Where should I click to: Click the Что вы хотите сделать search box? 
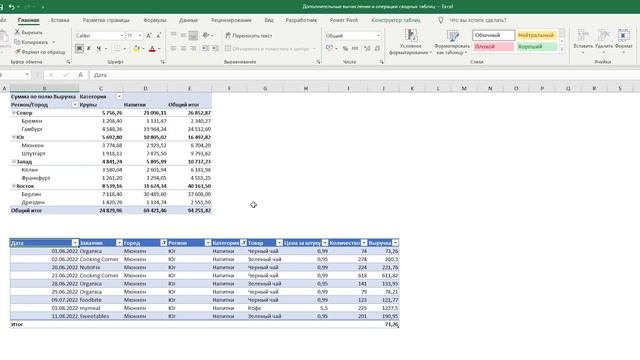point(478,20)
